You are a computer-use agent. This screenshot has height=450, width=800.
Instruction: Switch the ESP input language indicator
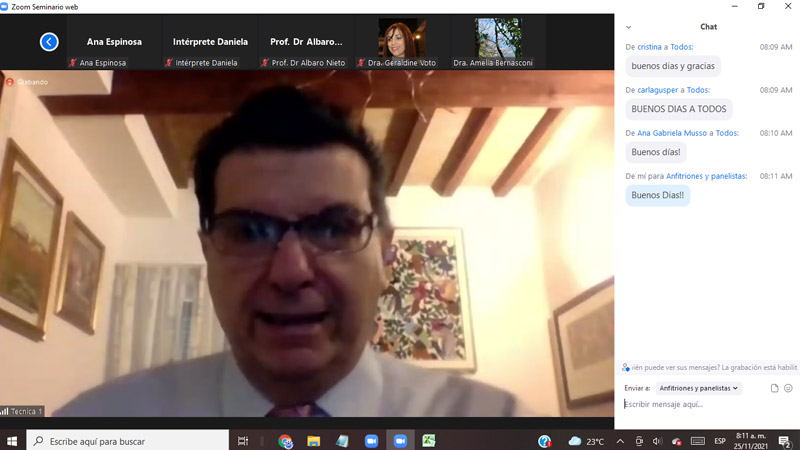[720, 441]
